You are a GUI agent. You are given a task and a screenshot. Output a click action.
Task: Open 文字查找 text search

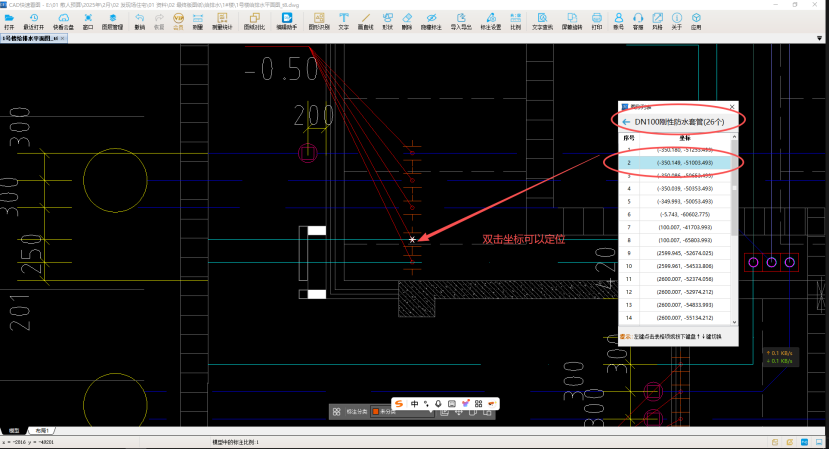[x=542, y=21]
